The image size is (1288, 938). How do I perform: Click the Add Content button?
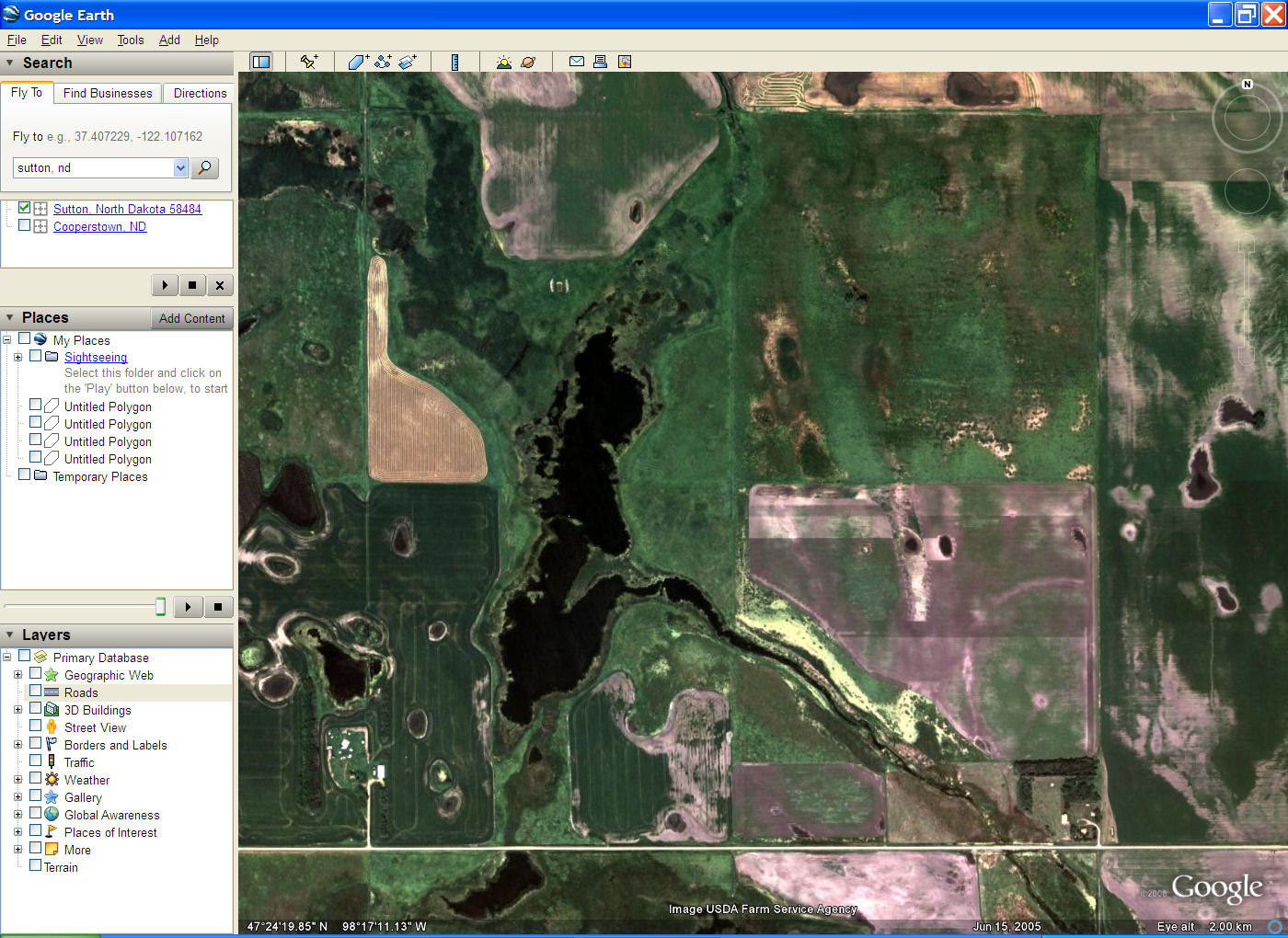[x=191, y=318]
